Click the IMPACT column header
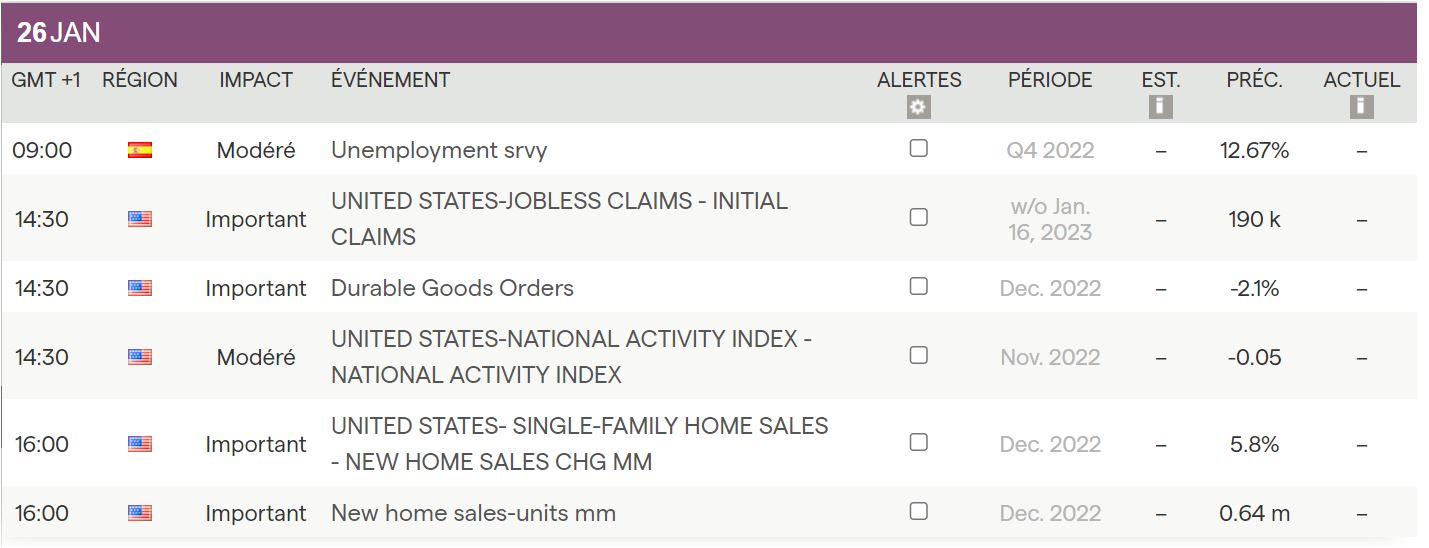Image resolution: width=1429 pixels, height=548 pixels. click(x=256, y=80)
